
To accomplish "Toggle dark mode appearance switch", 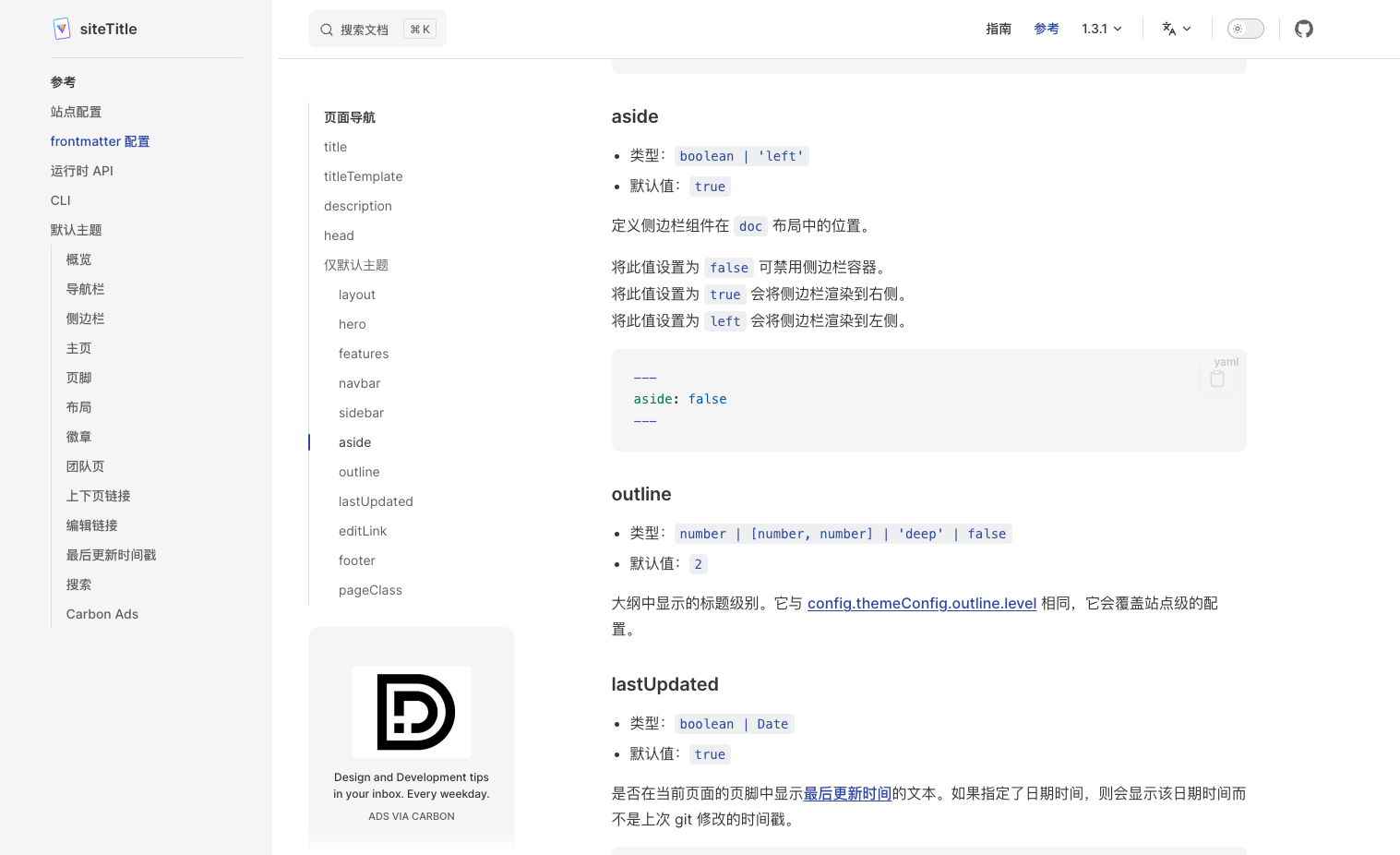I will click(1245, 29).
